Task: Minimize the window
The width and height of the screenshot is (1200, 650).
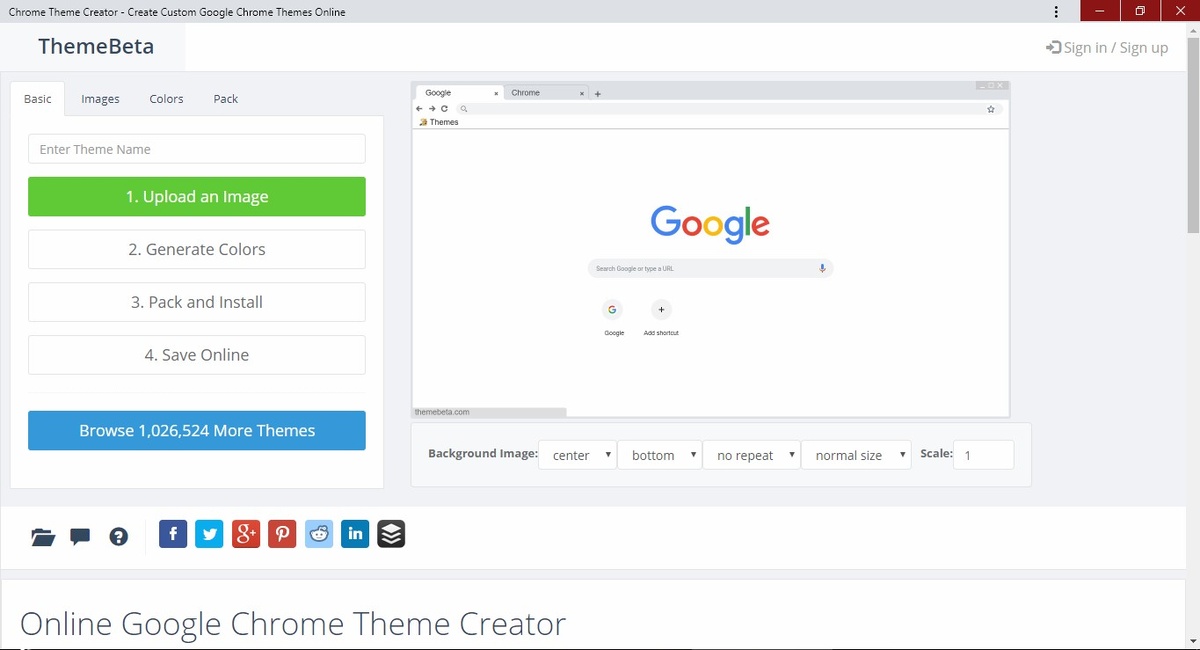Action: click(x=1100, y=11)
